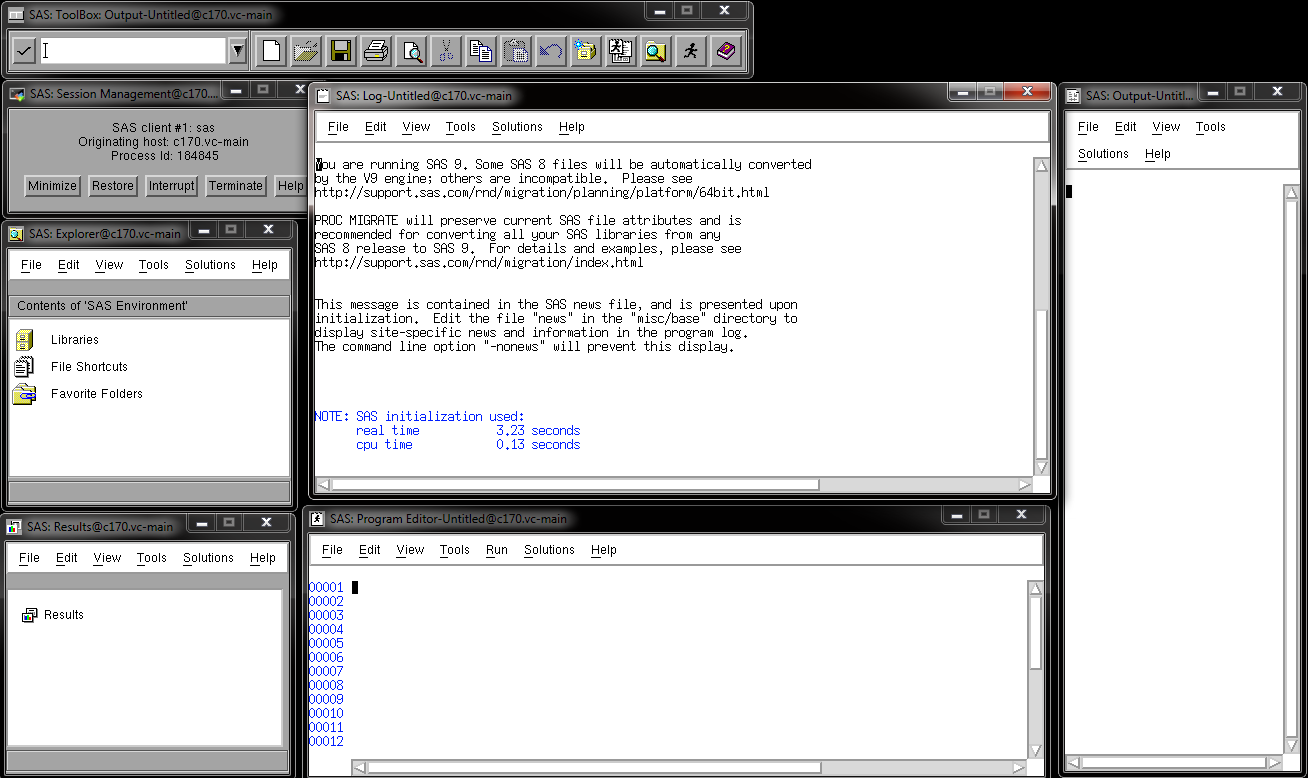Viewport: 1308px width, 778px height.
Task: Click the running man Submit icon
Action: coord(690,51)
